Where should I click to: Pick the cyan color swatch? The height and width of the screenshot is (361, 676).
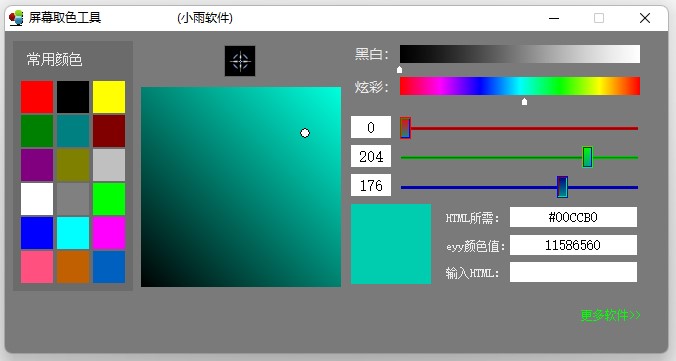[x=73, y=233]
